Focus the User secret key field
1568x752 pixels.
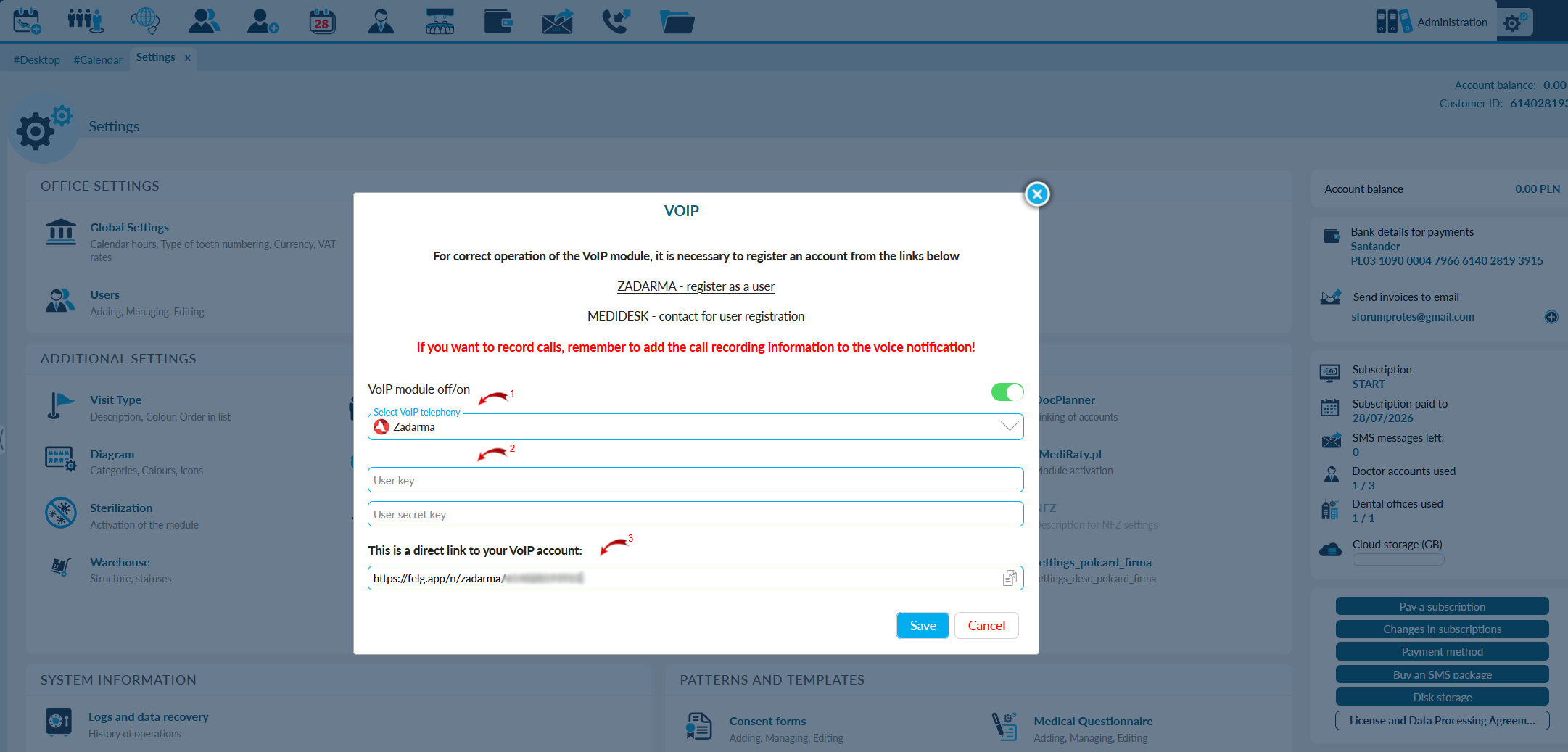pyautogui.click(x=696, y=514)
